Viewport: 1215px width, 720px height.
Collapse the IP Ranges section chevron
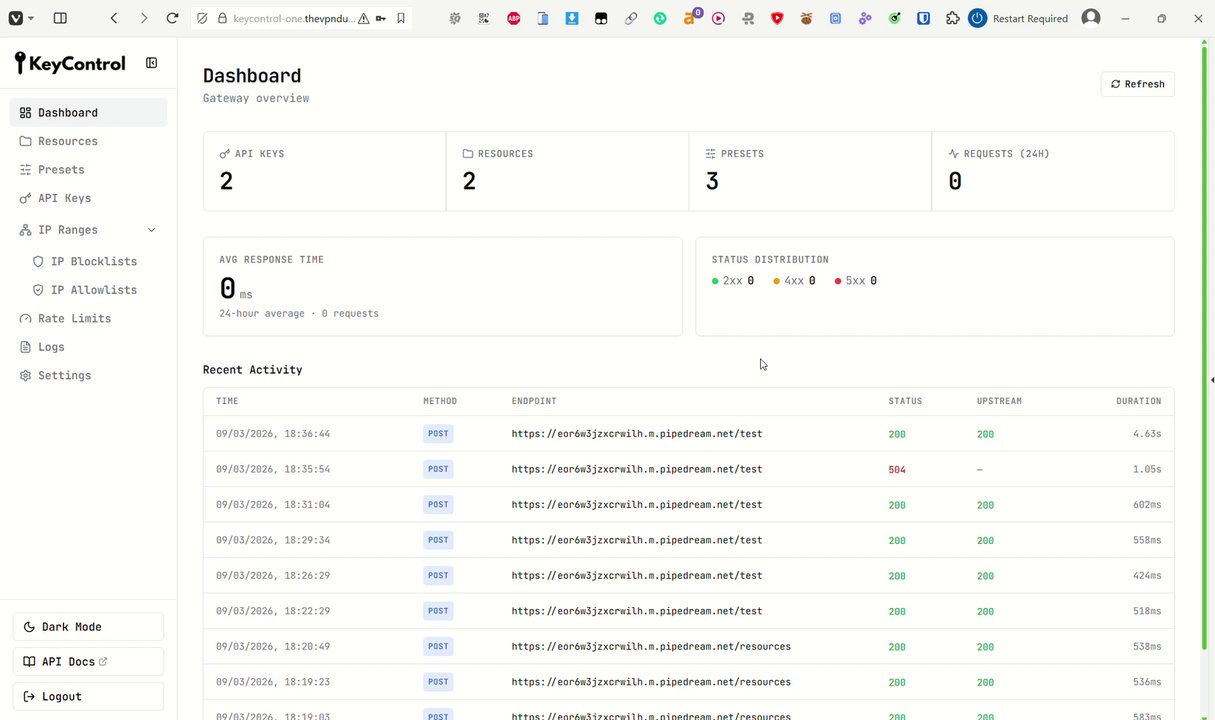152,230
